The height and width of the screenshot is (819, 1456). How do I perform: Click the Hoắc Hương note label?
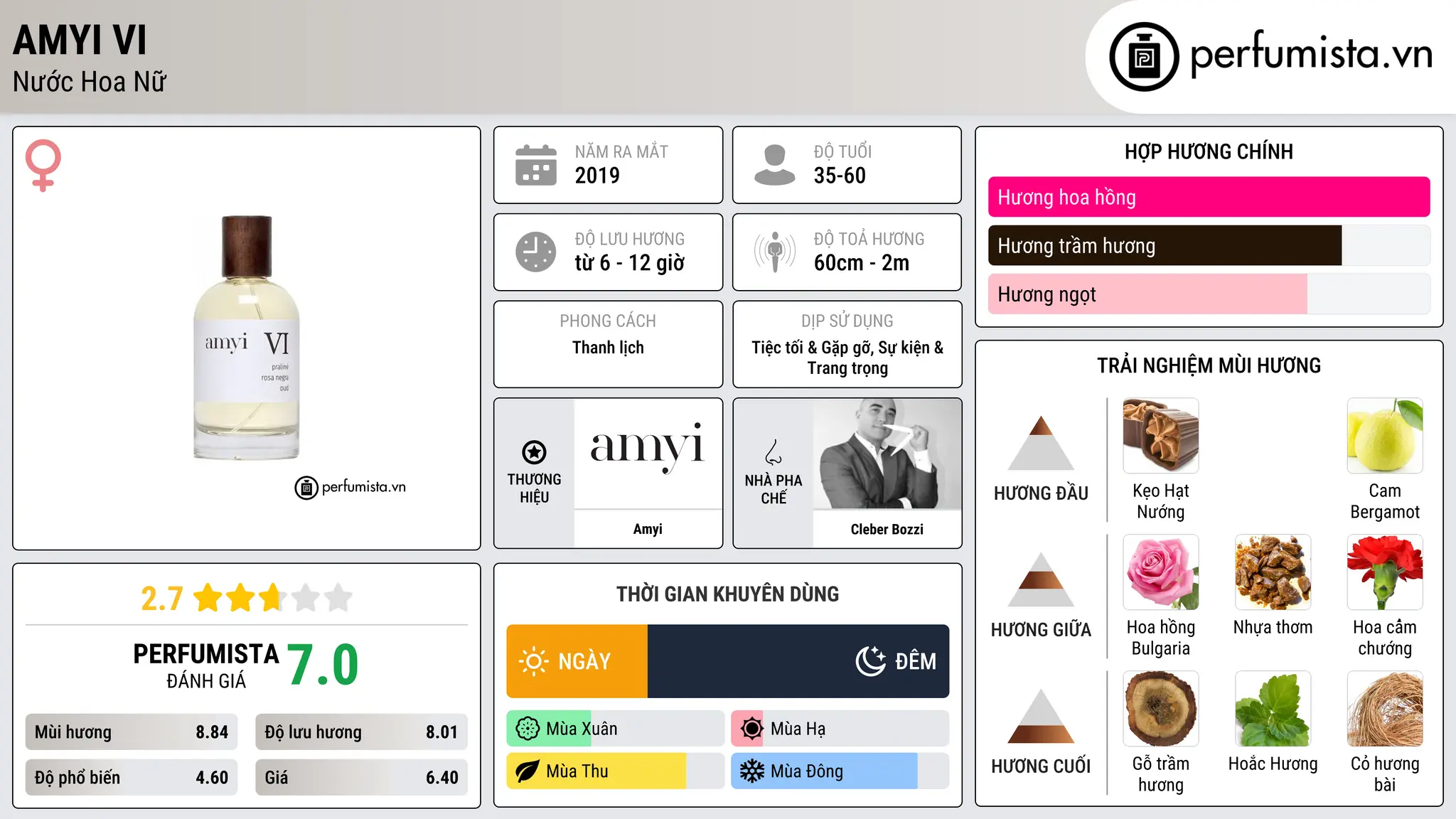point(1273,764)
